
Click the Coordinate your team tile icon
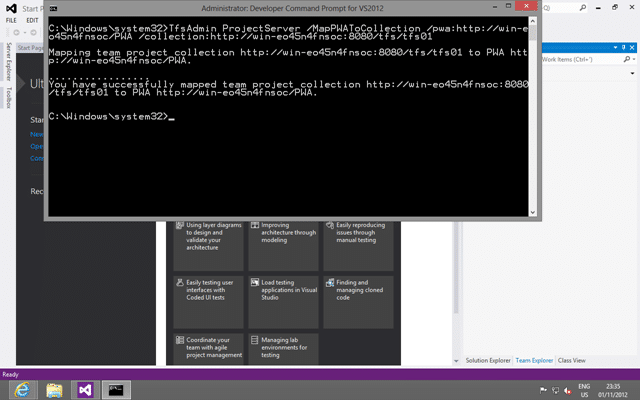coord(180,340)
